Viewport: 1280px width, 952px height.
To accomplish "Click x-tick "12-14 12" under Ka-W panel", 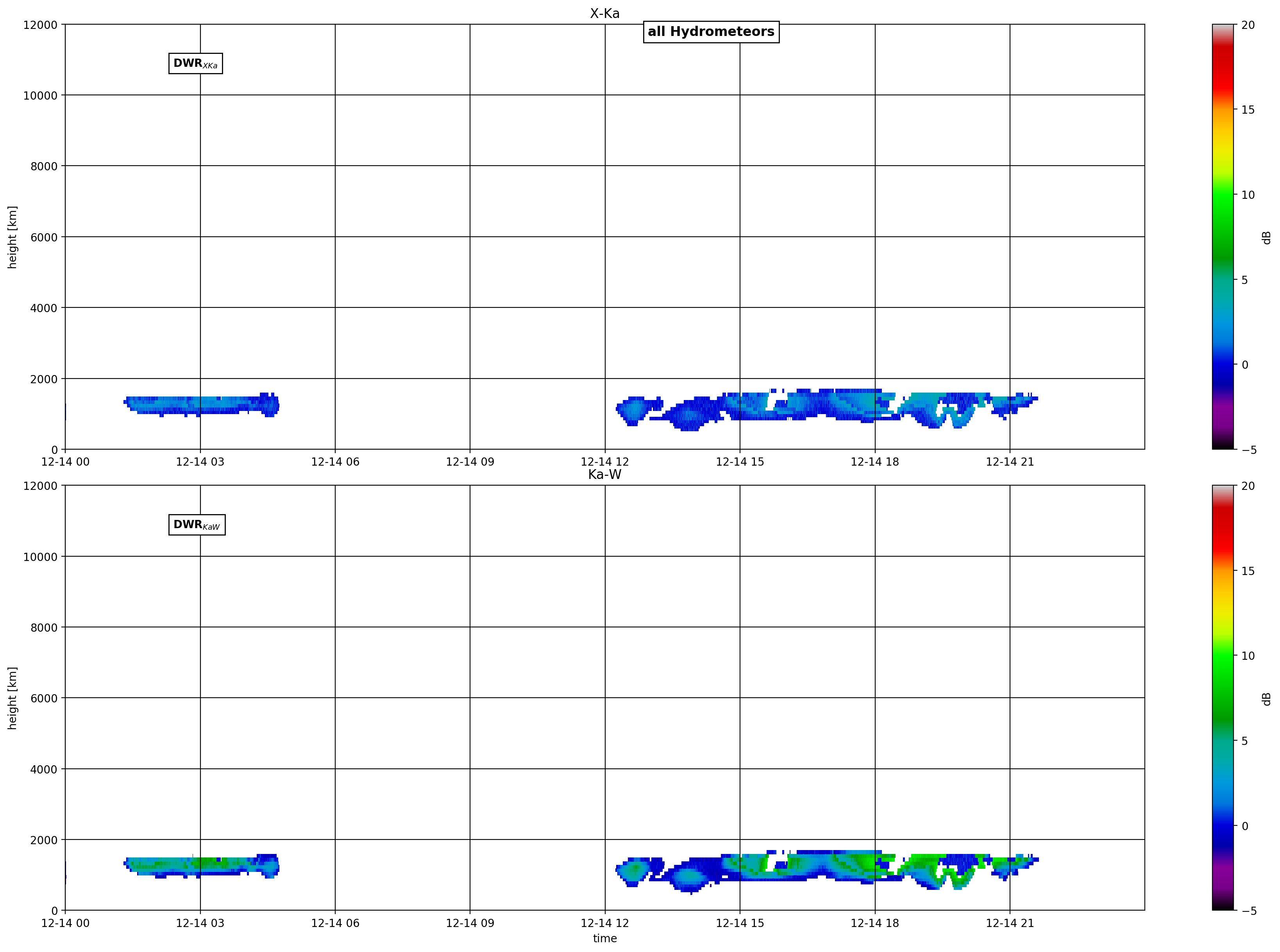I will (x=604, y=923).
